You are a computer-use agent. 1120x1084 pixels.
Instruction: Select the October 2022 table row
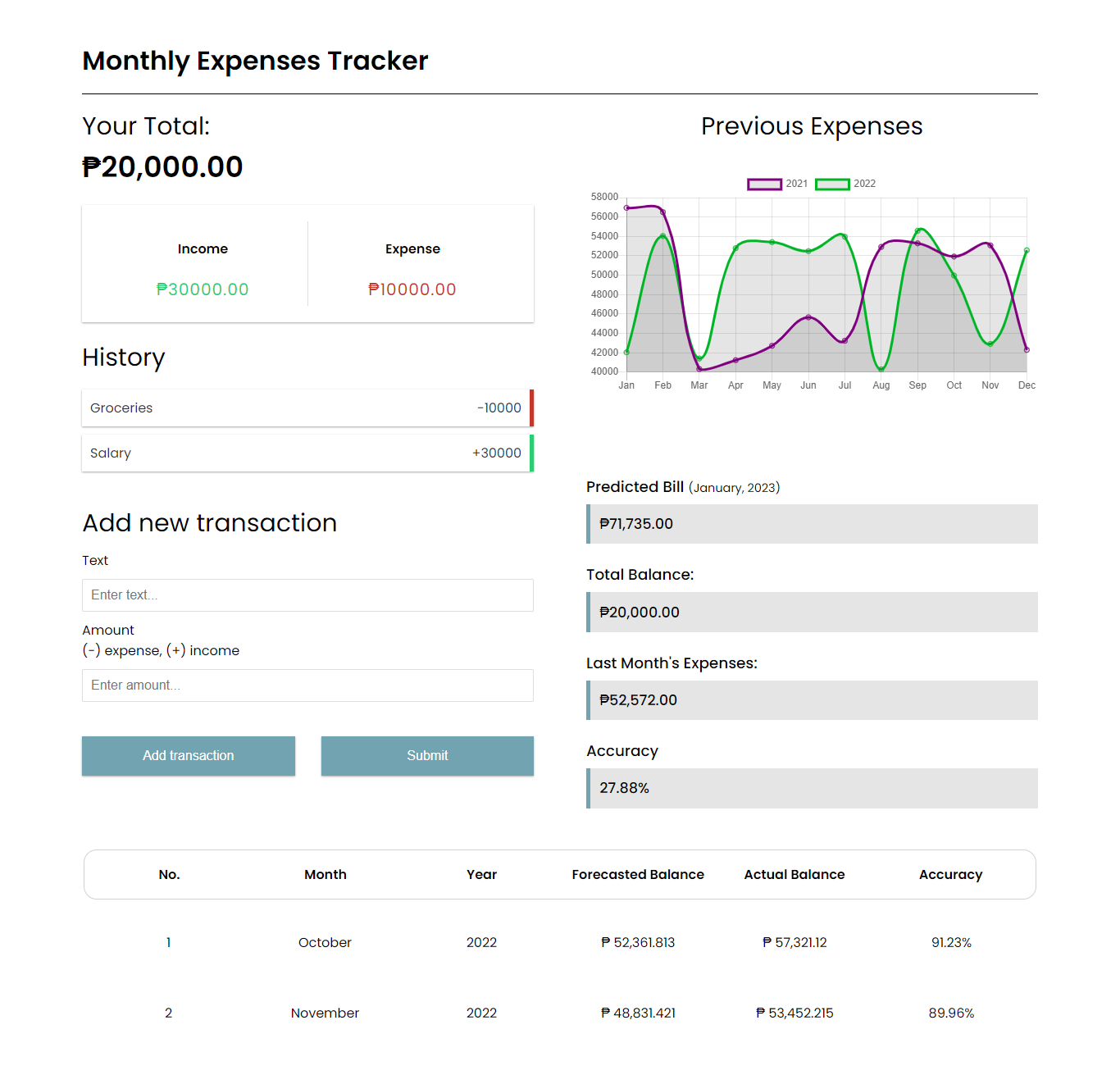[x=560, y=942]
